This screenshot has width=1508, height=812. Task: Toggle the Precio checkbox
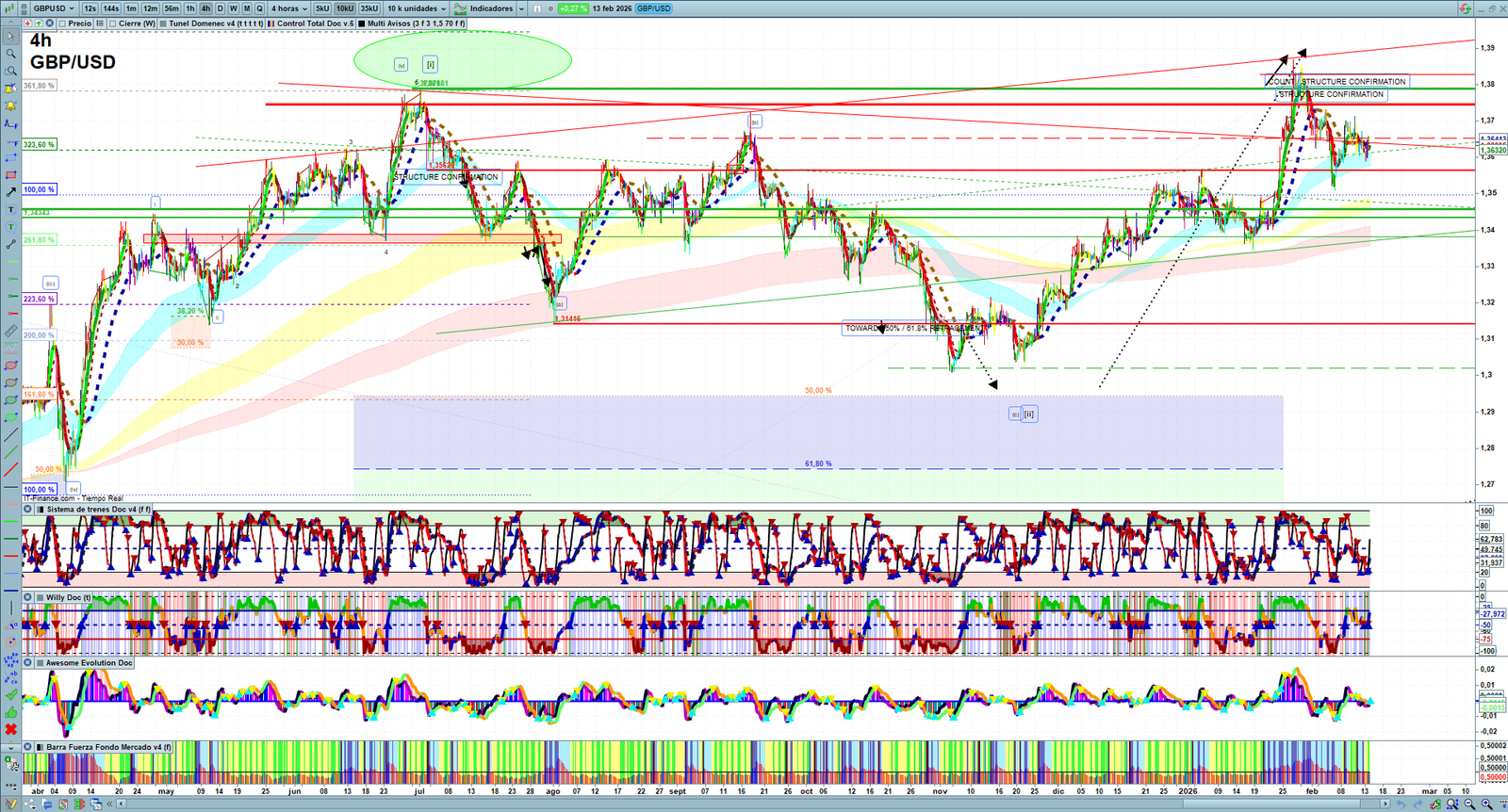tap(62, 24)
